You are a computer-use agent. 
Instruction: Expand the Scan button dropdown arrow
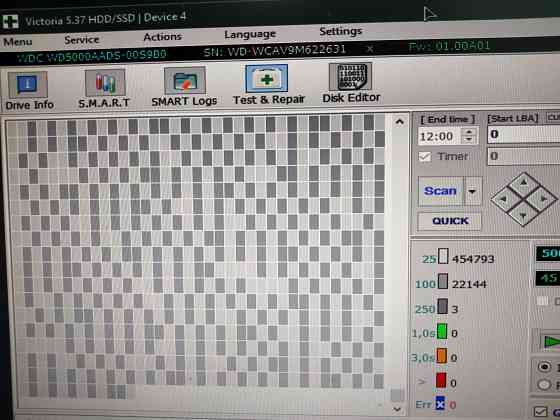pyautogui.click(x=472, y=191)
